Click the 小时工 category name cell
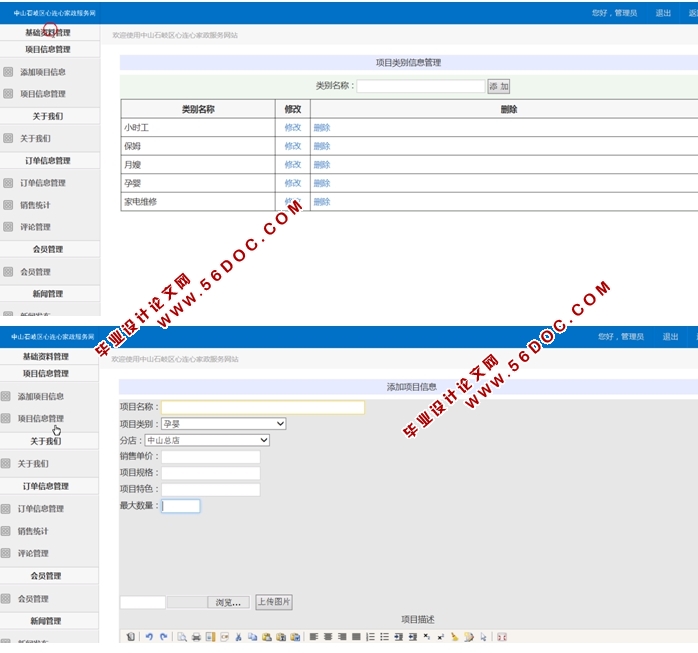Viewport: 698px width, 653px height. tap(198, 128)
